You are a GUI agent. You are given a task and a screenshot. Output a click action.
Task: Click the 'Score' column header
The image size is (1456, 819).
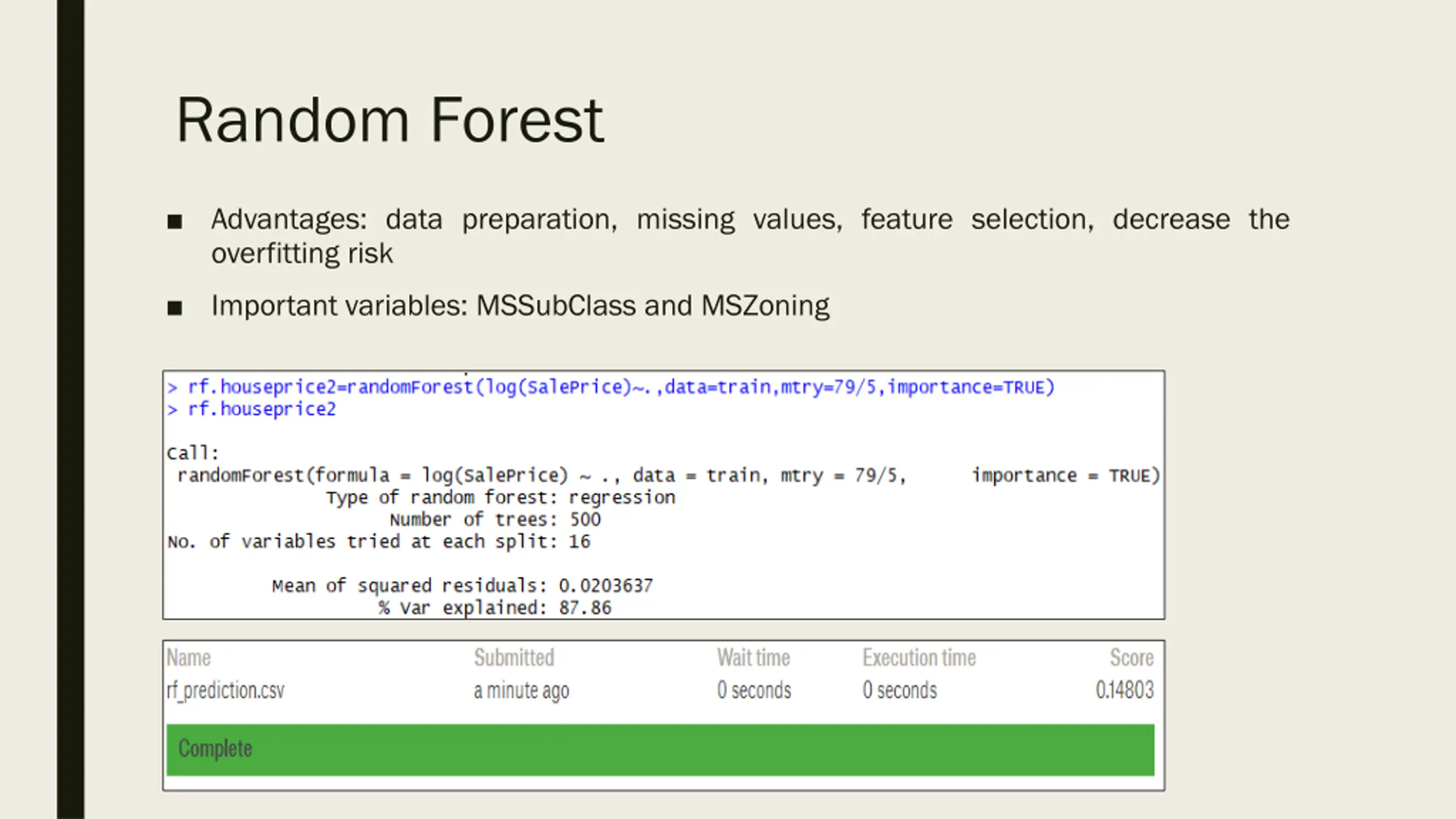point(1132,658)
